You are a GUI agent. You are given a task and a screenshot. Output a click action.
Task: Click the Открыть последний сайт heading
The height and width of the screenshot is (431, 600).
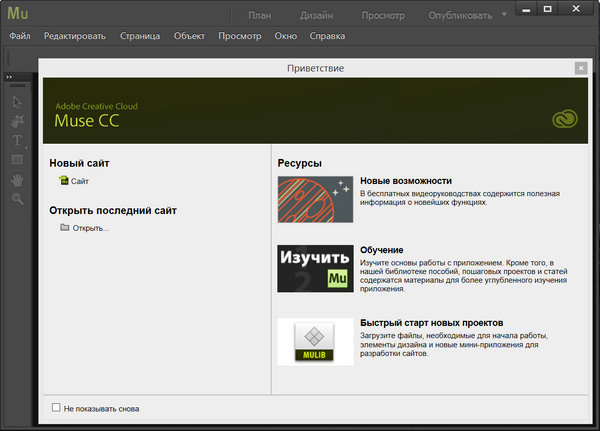(113, 211)
